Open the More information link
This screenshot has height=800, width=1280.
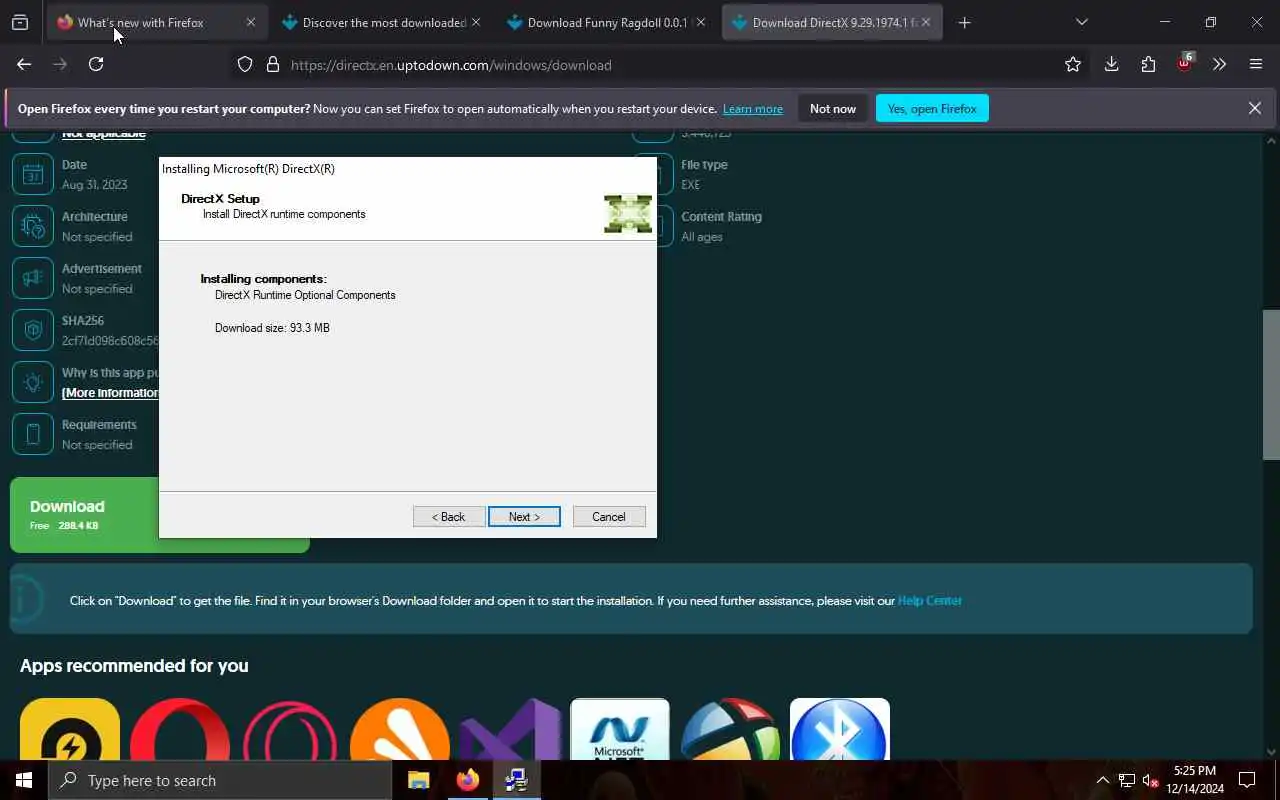tap(110, 393)
